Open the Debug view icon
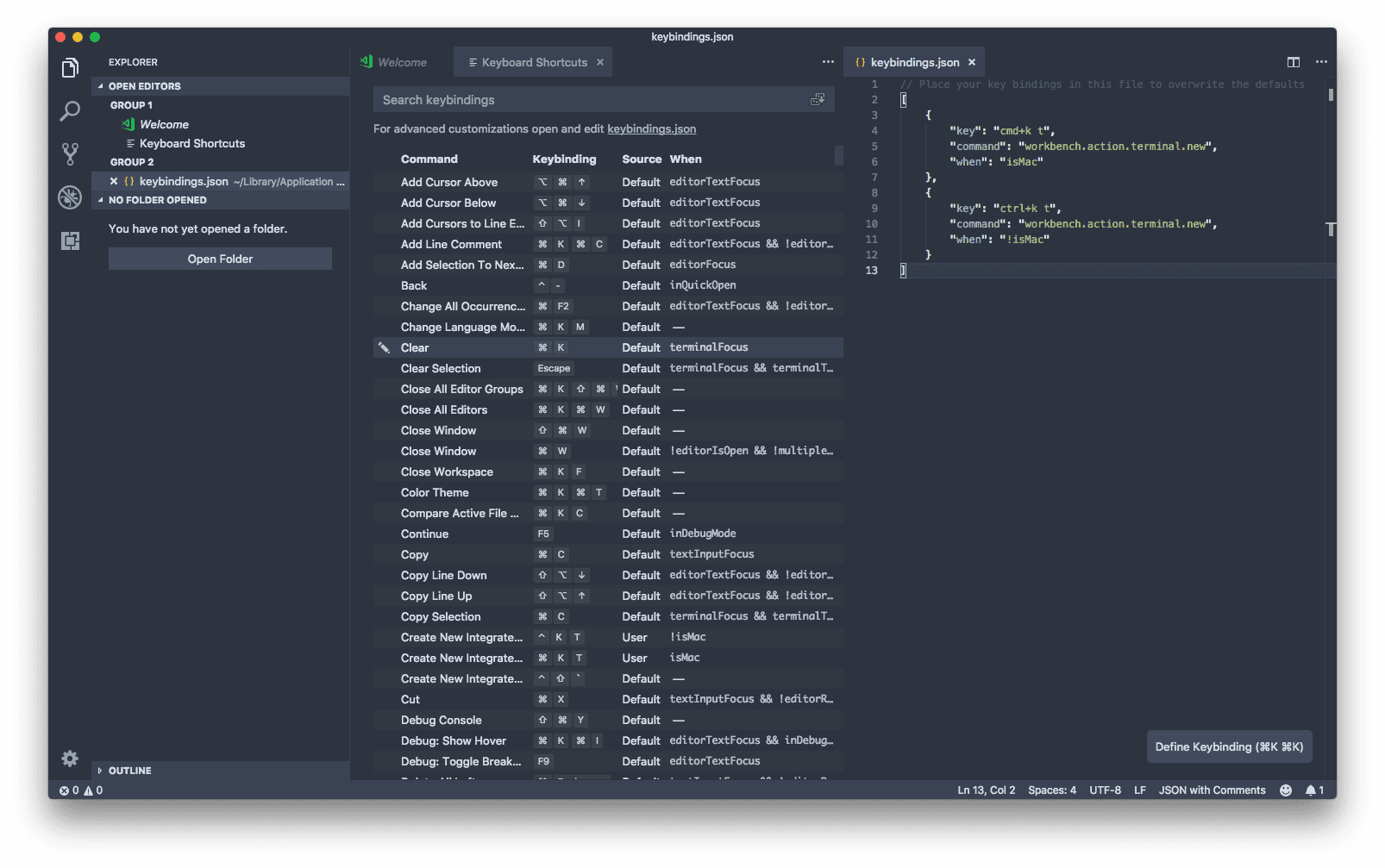Viewport: 1385px width, 868px height. pos(70,197)
